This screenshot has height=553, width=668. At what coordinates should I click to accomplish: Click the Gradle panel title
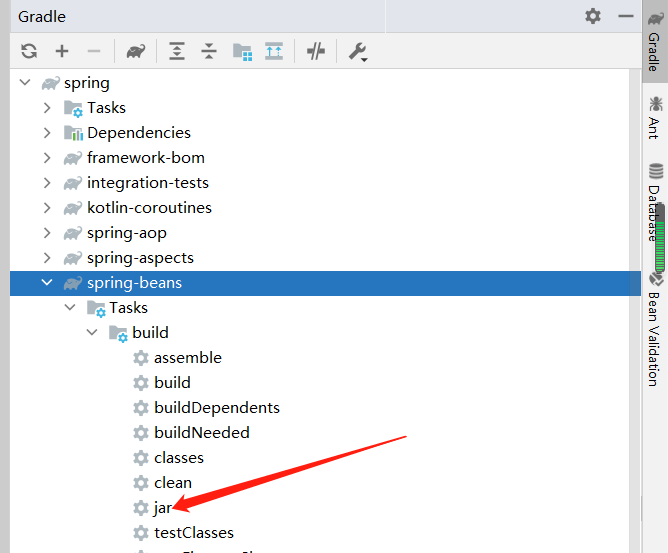42,17
